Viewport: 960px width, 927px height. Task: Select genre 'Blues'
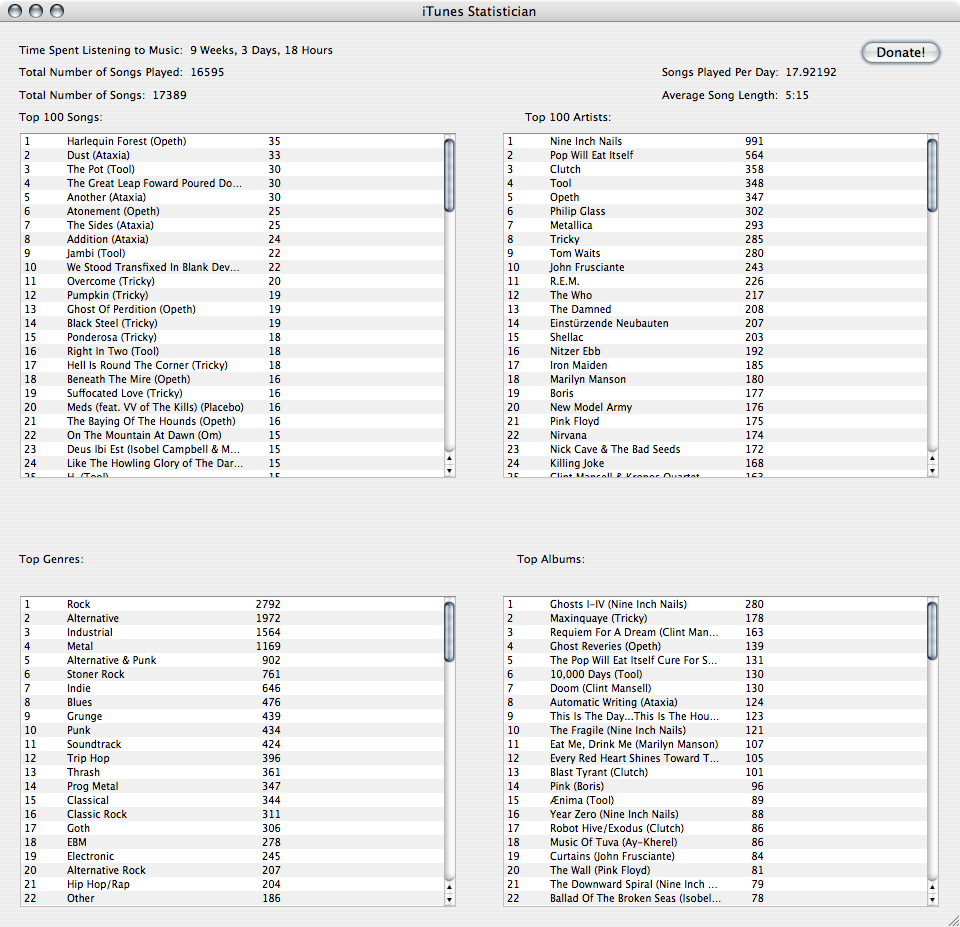(232, 702)
